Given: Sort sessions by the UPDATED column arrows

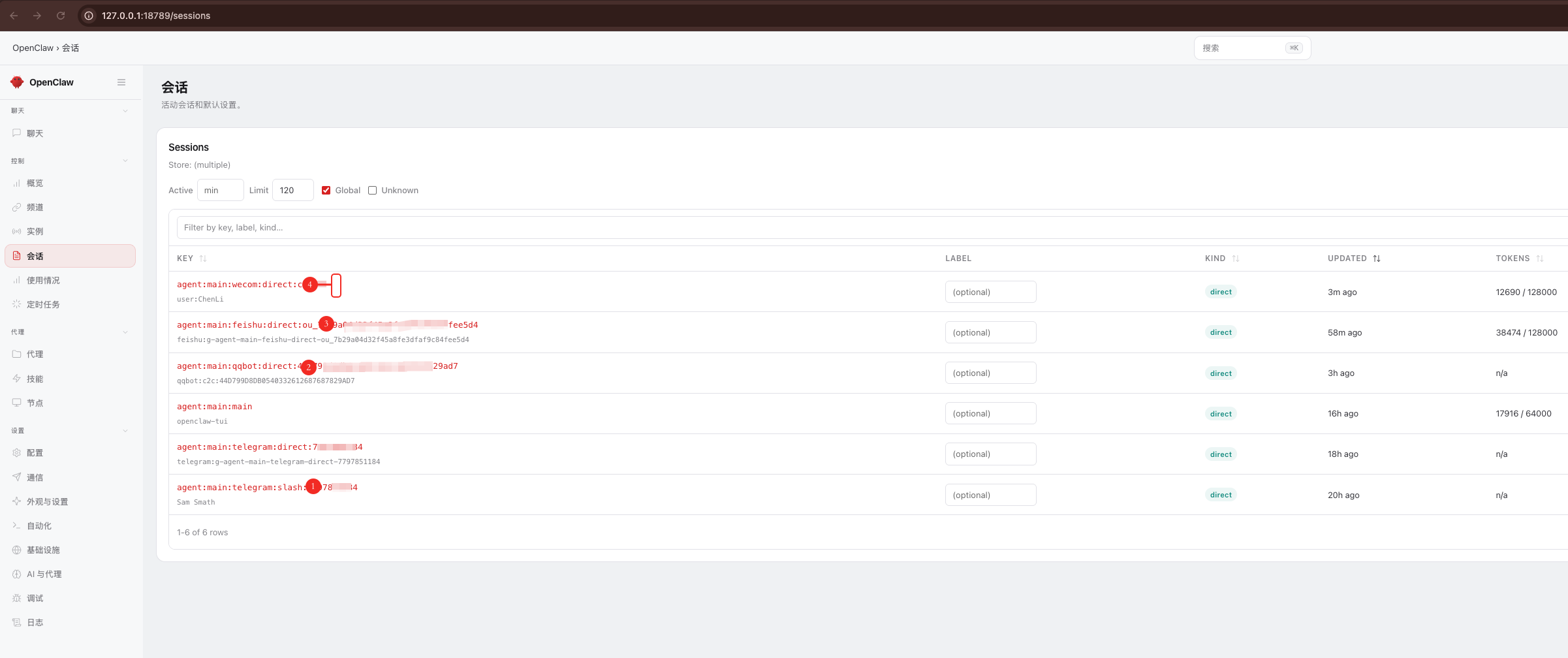Looking at the screenshot, I should point(1377,258).
